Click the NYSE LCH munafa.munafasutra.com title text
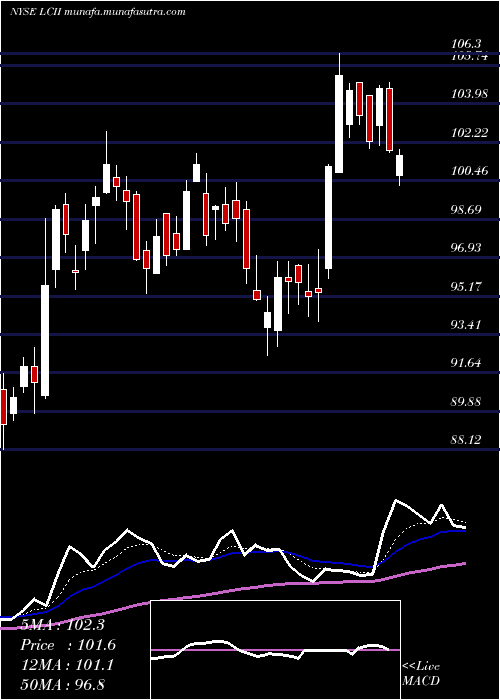500x700 pixels. pyautogui.click(x=97, y=12)
